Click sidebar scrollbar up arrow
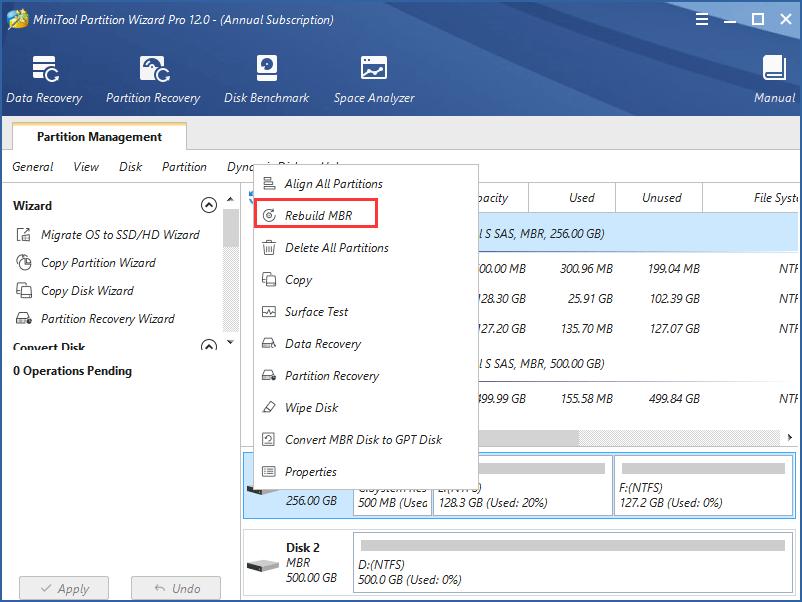This screenshot has height=602, width=802. tap(231, 199)
